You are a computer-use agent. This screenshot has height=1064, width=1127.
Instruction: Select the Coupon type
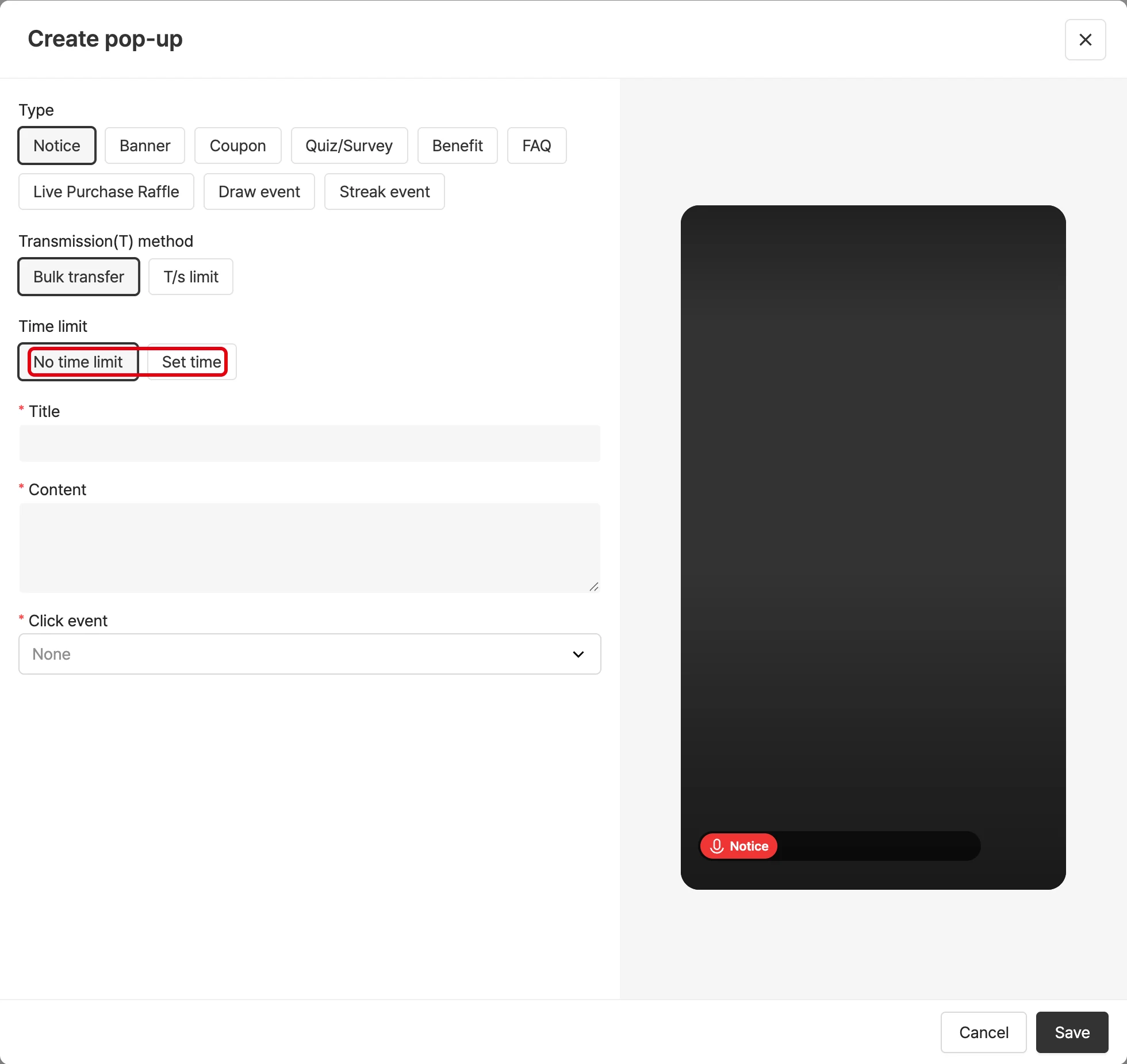(x=238, y=146)
